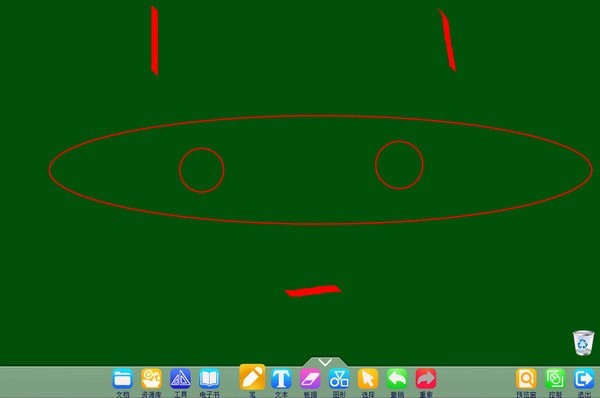This screenshot has width=600, height=398.
Task: Click the right slanted red stroke
Action: coord(447,40)
